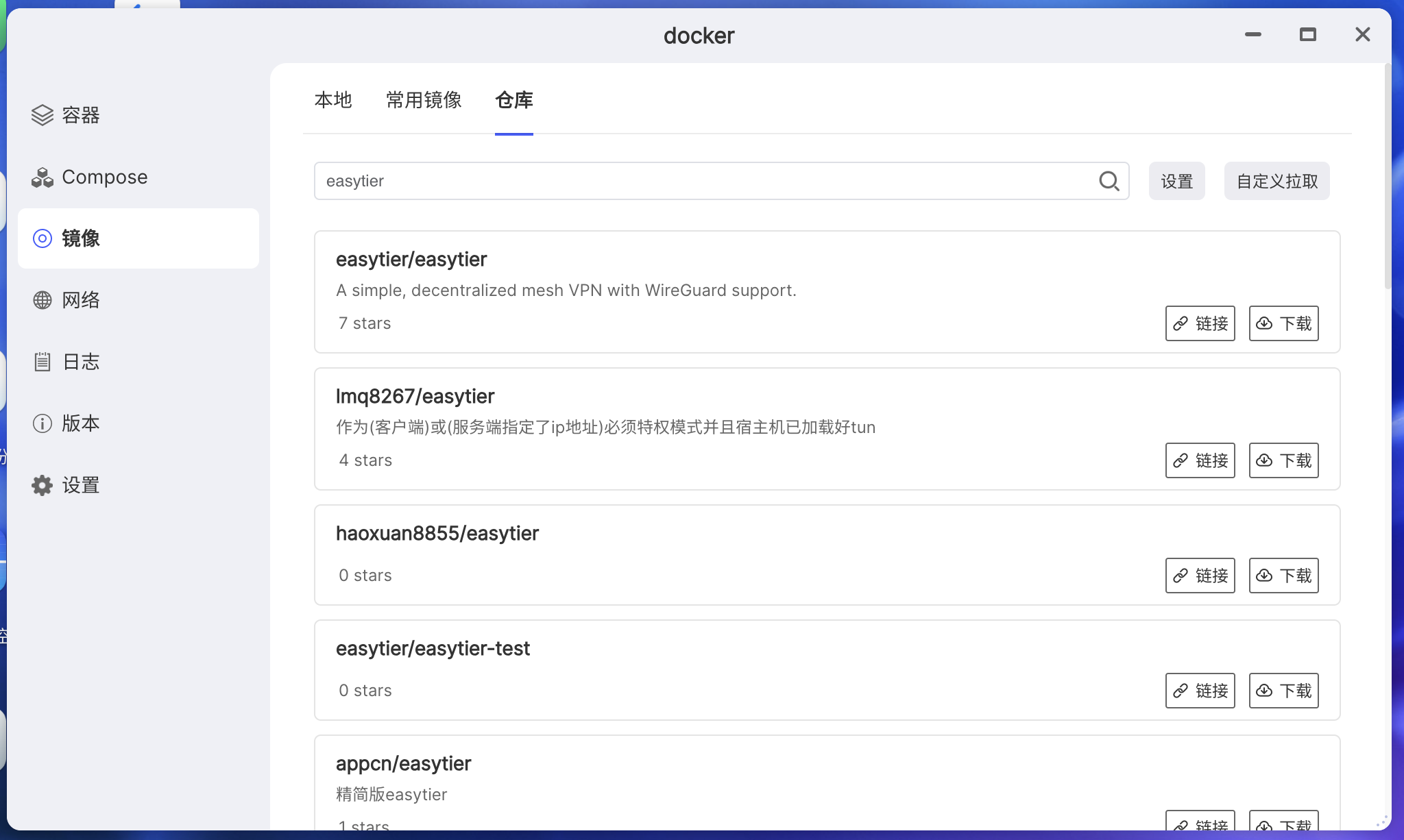Click the 自定义拉取 button
The width and height of the screenshot is (1404, 840).
1277,181
